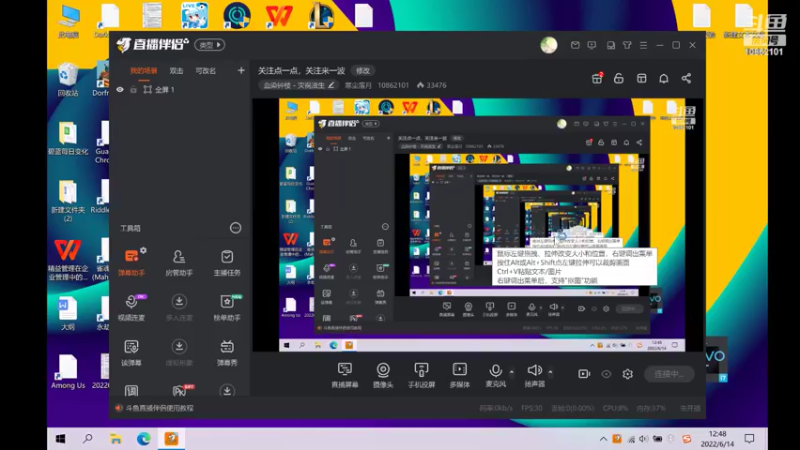This screenshot has height=450, width=800.
Task: Click the CPU:8% status text
Action: (615, 408)
